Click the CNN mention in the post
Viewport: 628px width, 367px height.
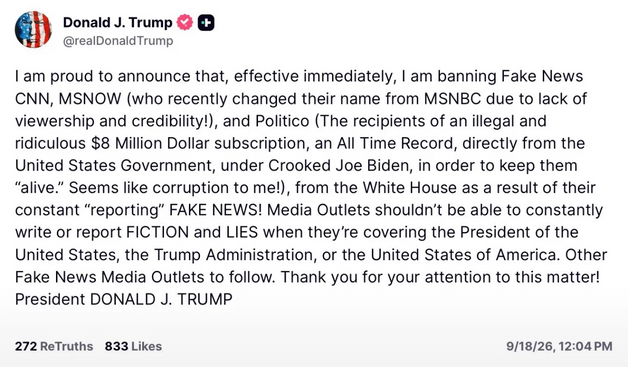tap(34, 99)
